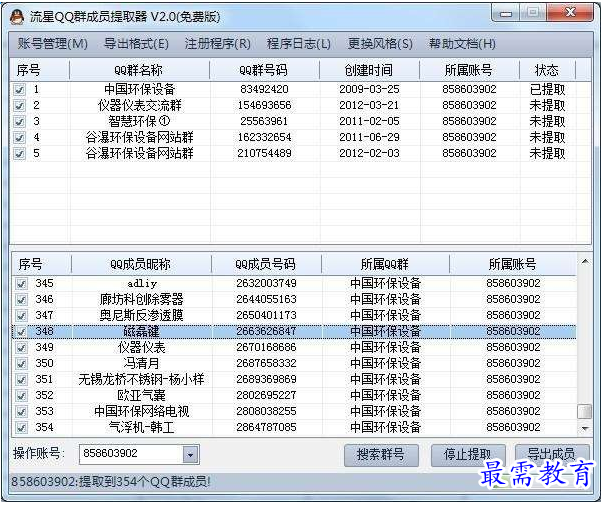
Task: Toggle checkbox for member 349 仪器仪表
Action: [x=21, y=348]
